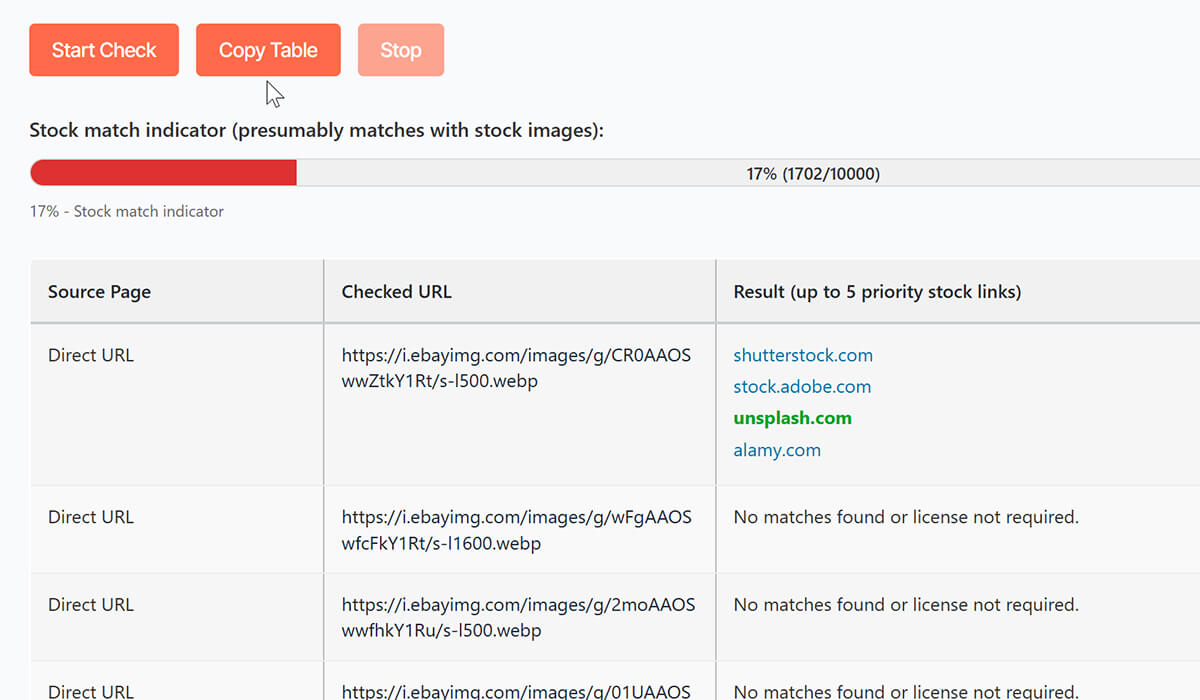Click the Stock match indicator heading text
Viewport: 1200px width, 700px height.
pos(316,130)
